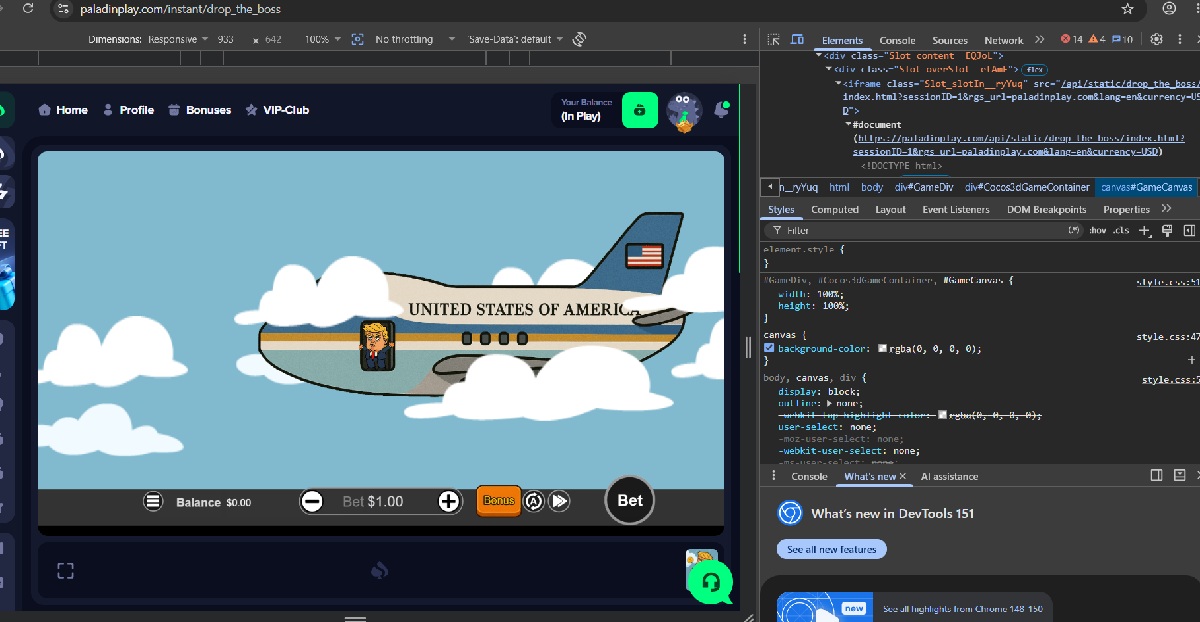Click the address bar URL

point(180,9)
